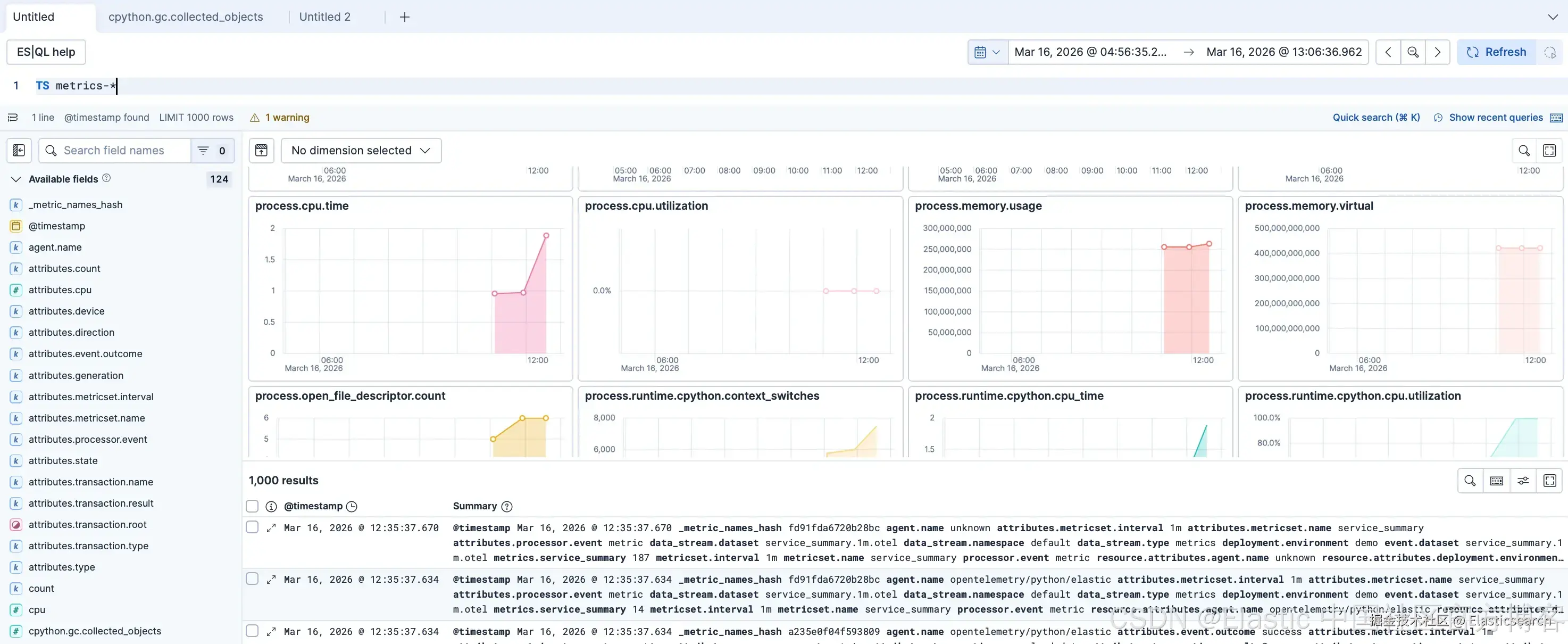Check the row for 12:35:37.670 timestamp

252,527
